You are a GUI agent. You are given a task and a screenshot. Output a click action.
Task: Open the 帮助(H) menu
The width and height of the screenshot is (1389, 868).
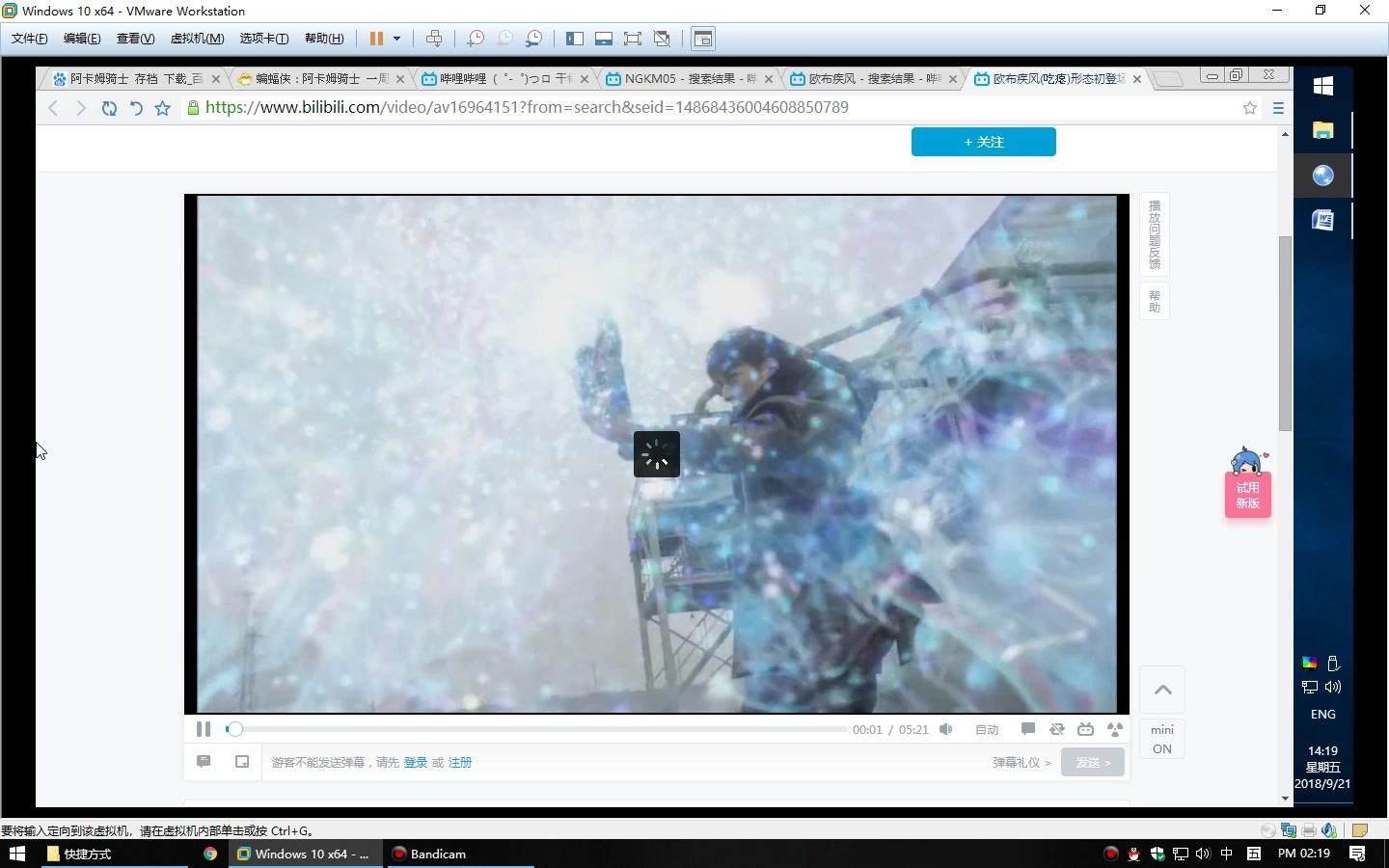pyautogui.click(x=324, y=39)
